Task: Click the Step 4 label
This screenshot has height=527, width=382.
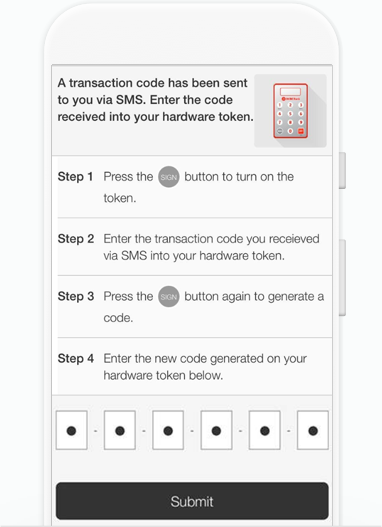Action: pos(76,358)
